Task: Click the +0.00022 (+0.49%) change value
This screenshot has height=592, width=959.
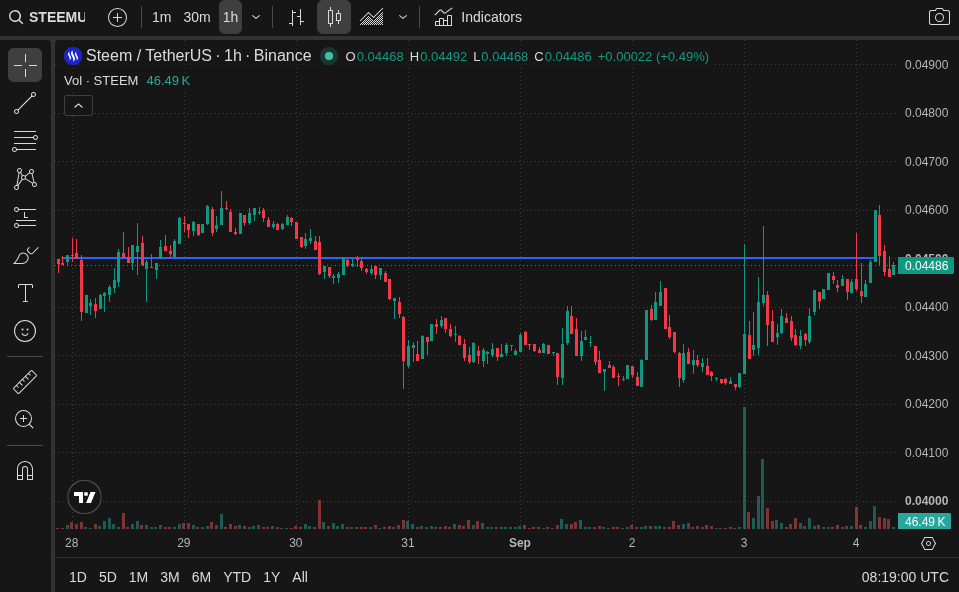Action: 653,57
